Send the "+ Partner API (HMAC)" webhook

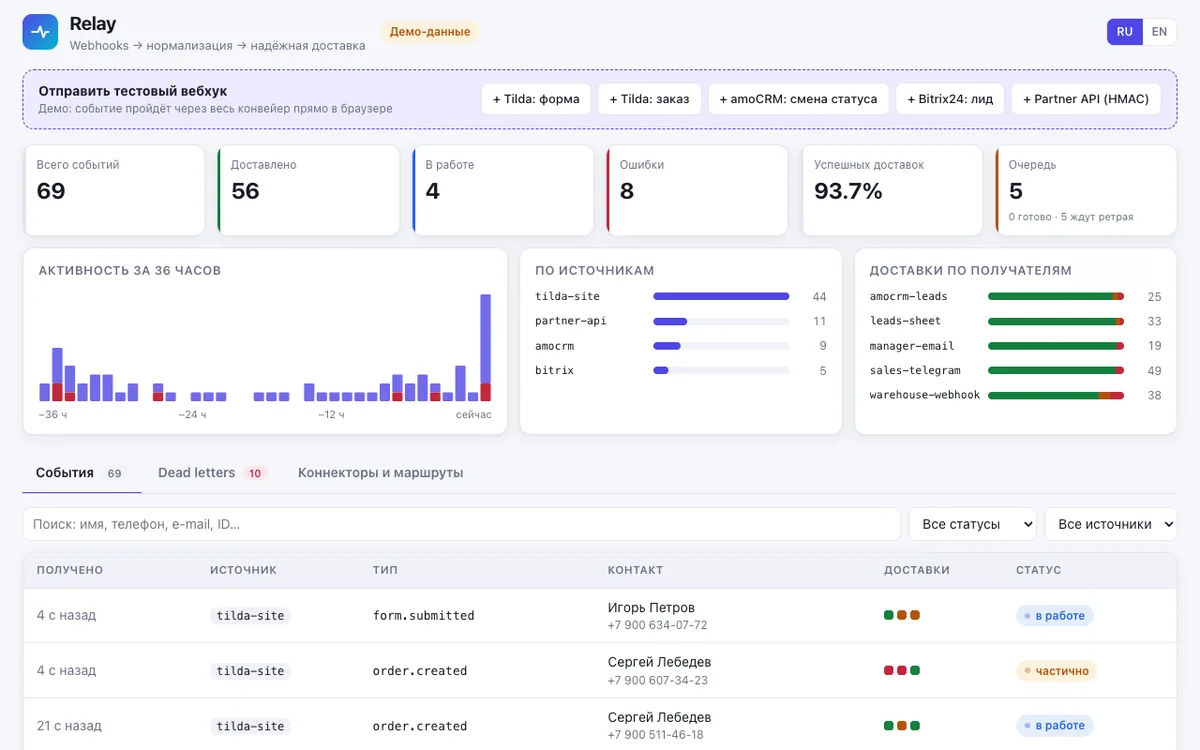(x=1087, y=99)
